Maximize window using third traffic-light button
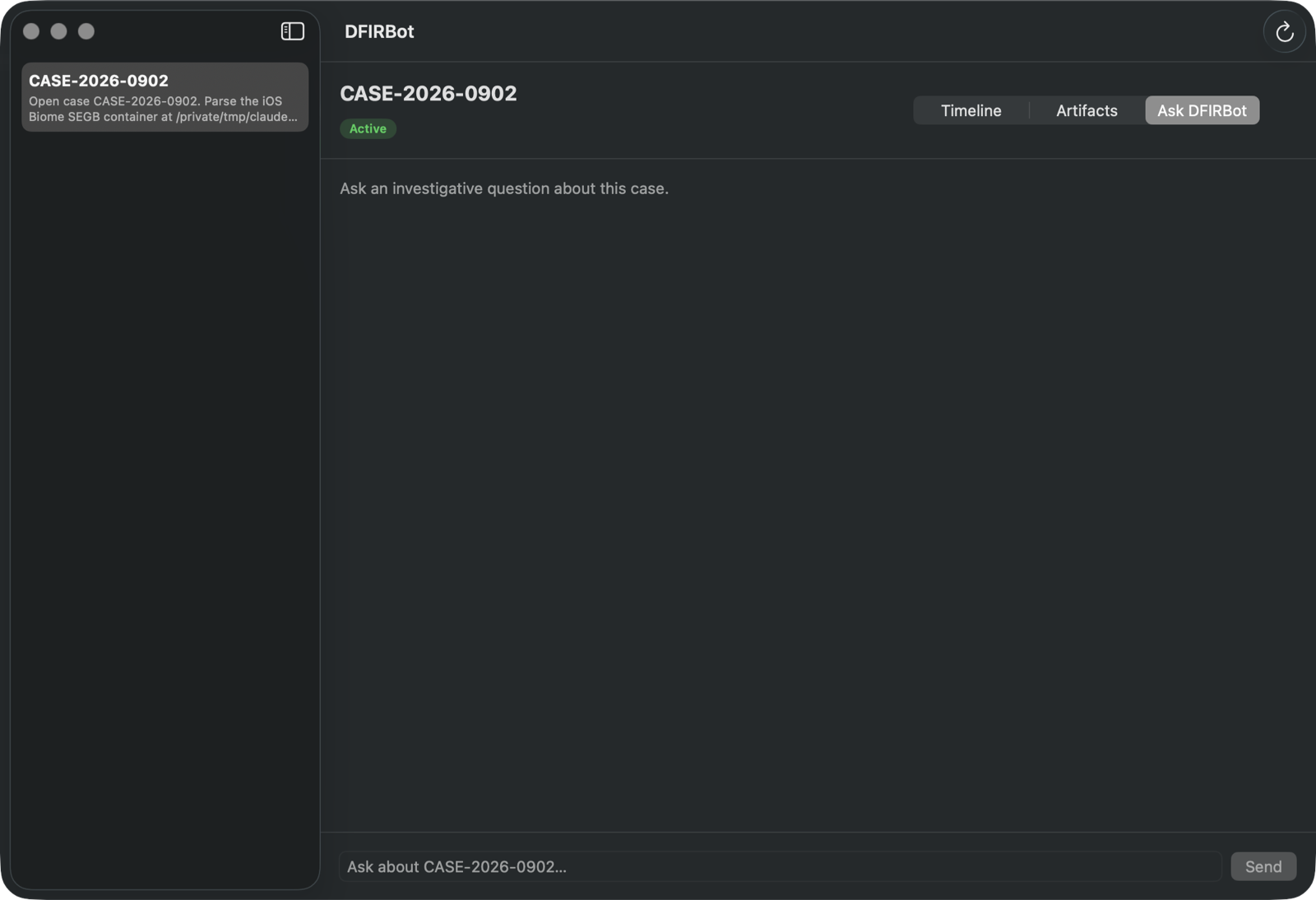This screenshot has height=900, width=1316. tap(86, 31)
